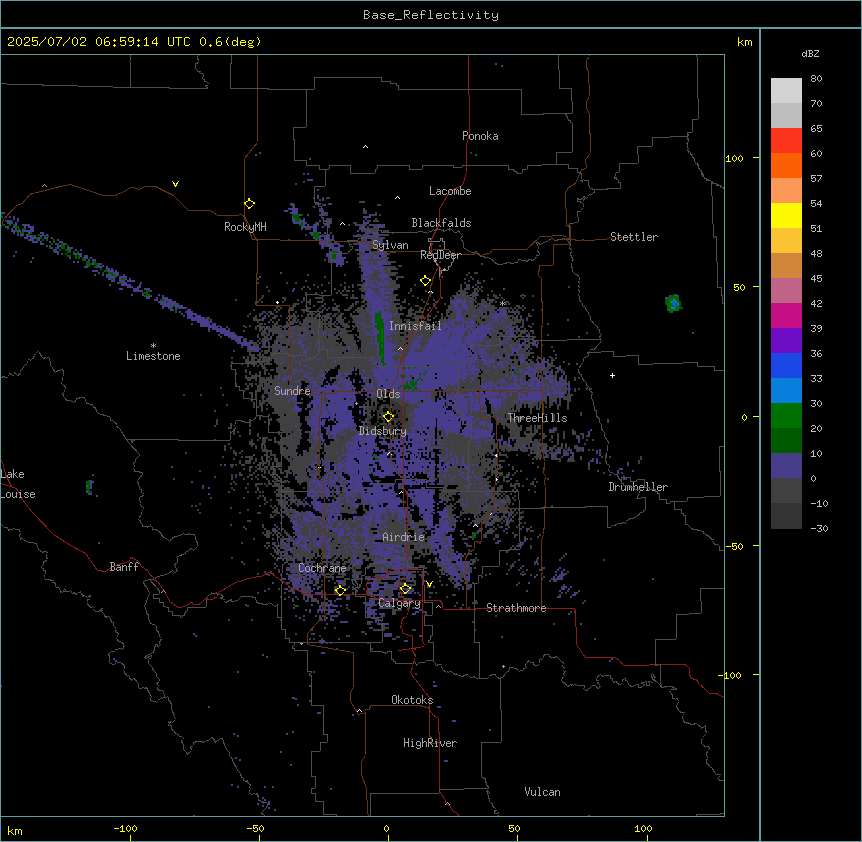Click the km unit label at top right
Image resolution: width=862 pixels, height=842 pixels.
745,42
